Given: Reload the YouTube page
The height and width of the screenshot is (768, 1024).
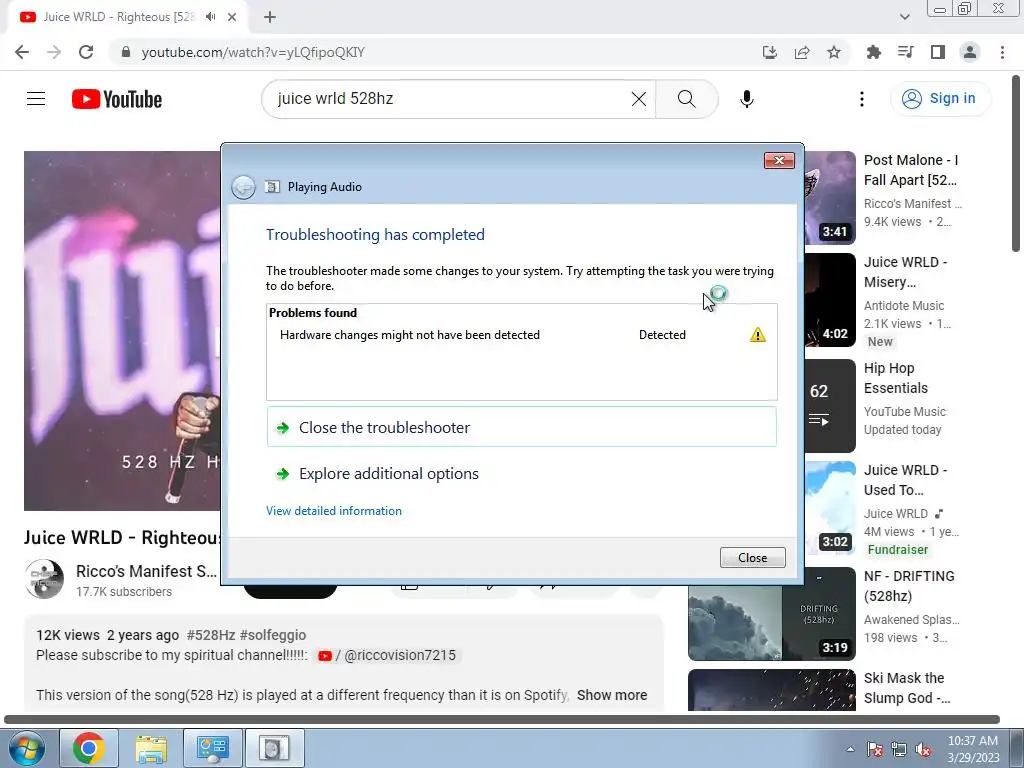Looking at the screenshot, I should pyautogui.click(x=86, y=52).
